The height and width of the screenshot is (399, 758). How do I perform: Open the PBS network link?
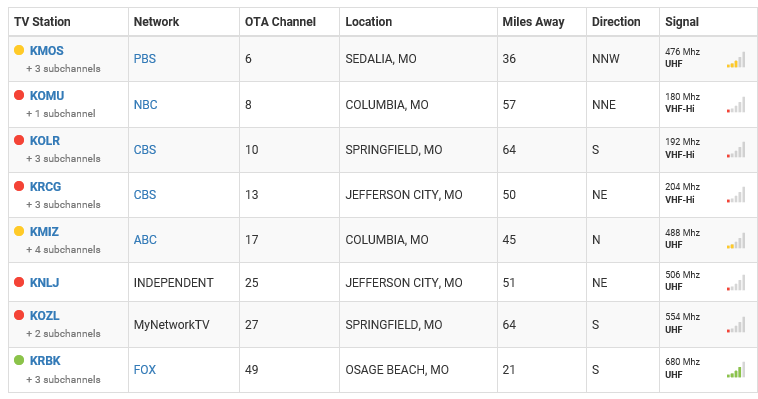coord(145,59)
